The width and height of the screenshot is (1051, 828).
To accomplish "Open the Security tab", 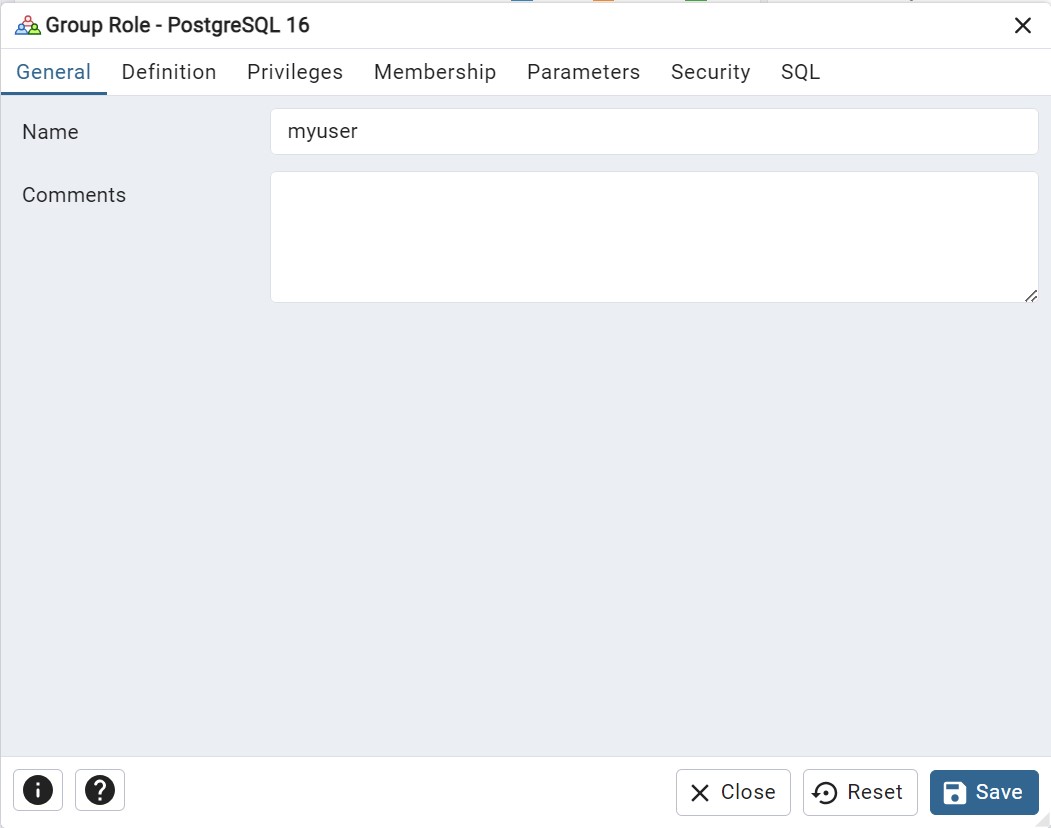I will click(x=710, y=72).
